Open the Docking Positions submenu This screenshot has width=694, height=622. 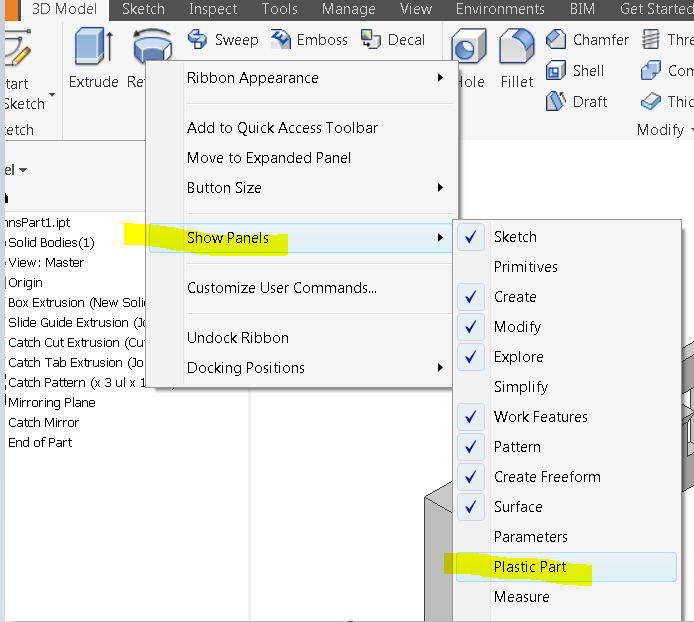coord(301,367)
